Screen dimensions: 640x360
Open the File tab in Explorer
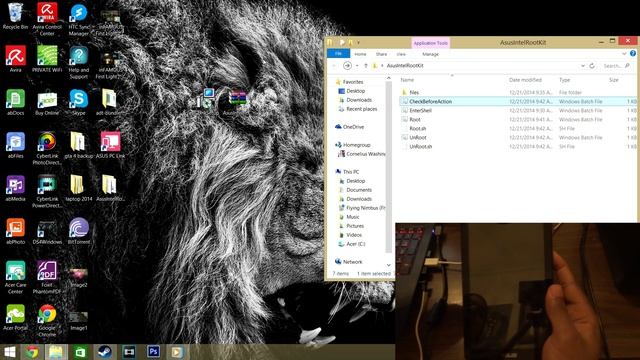coord(338,54)
